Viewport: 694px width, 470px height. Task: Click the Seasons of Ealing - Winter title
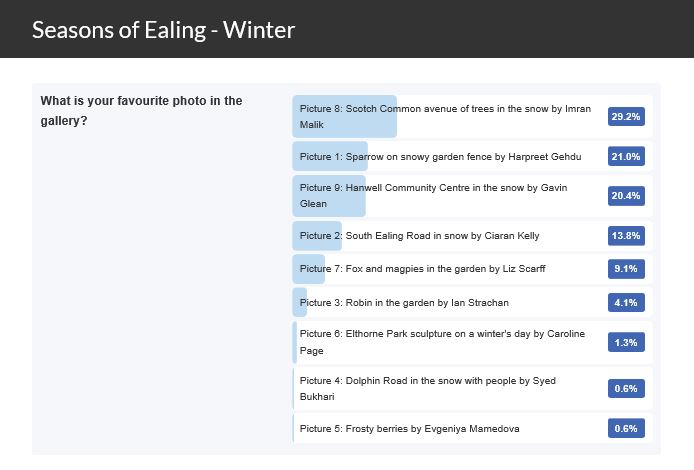coord(163,30)
